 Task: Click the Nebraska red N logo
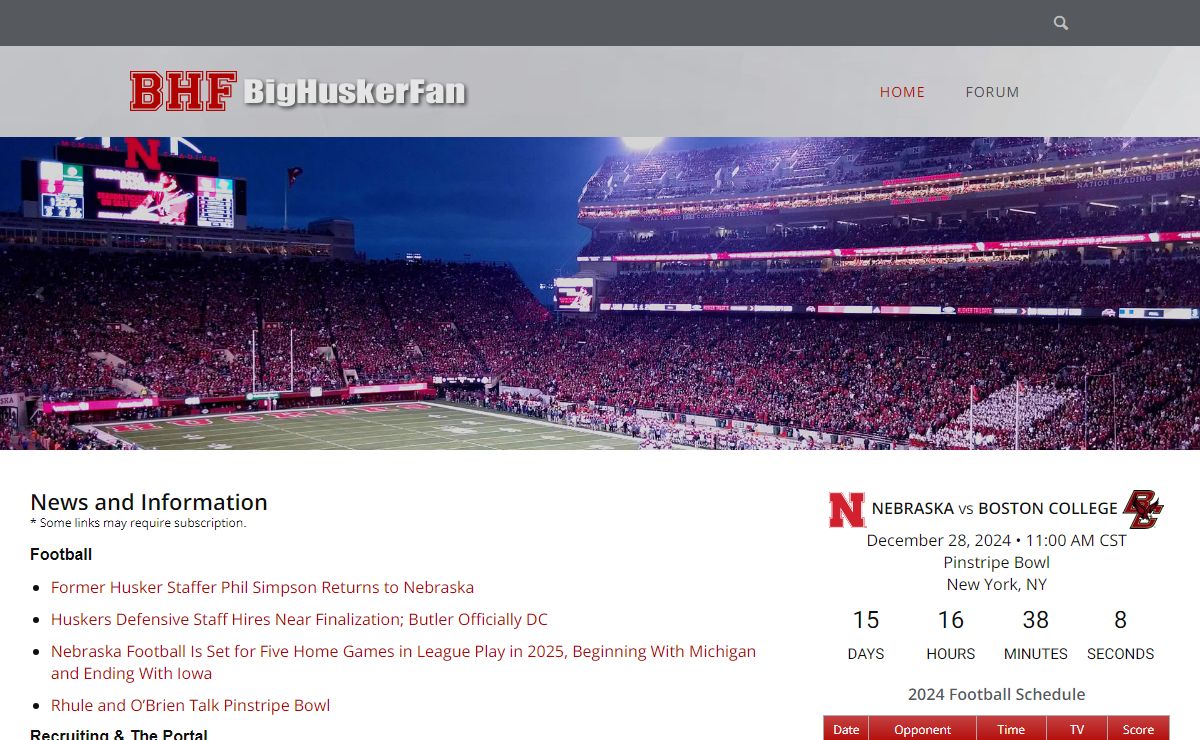click(846, 510)
